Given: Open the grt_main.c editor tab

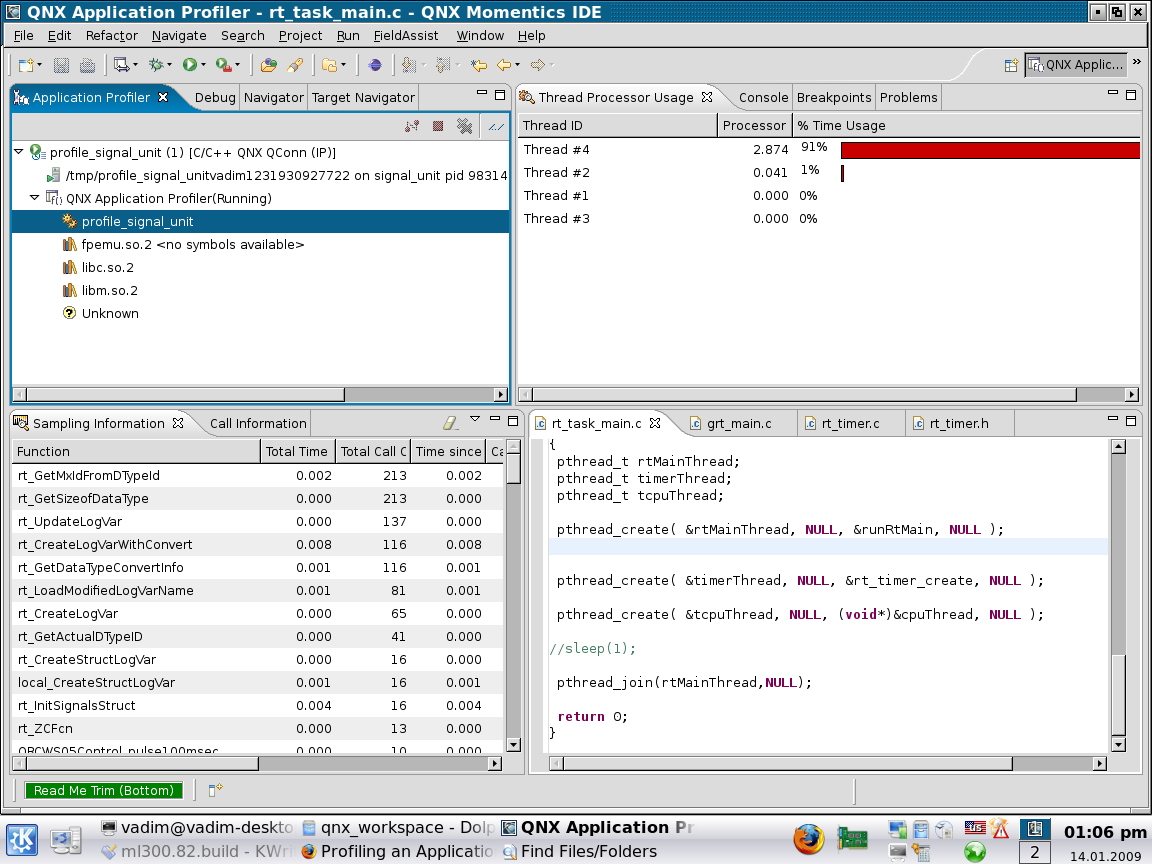Looking at the screenshot, I should click(x=738, y=423).
